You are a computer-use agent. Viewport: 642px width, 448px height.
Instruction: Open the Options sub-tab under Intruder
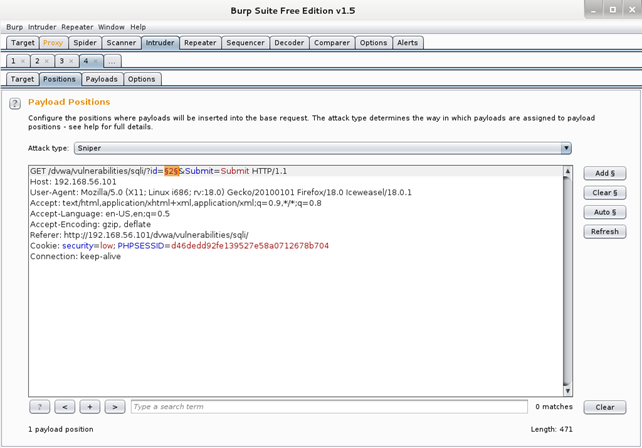141,79
